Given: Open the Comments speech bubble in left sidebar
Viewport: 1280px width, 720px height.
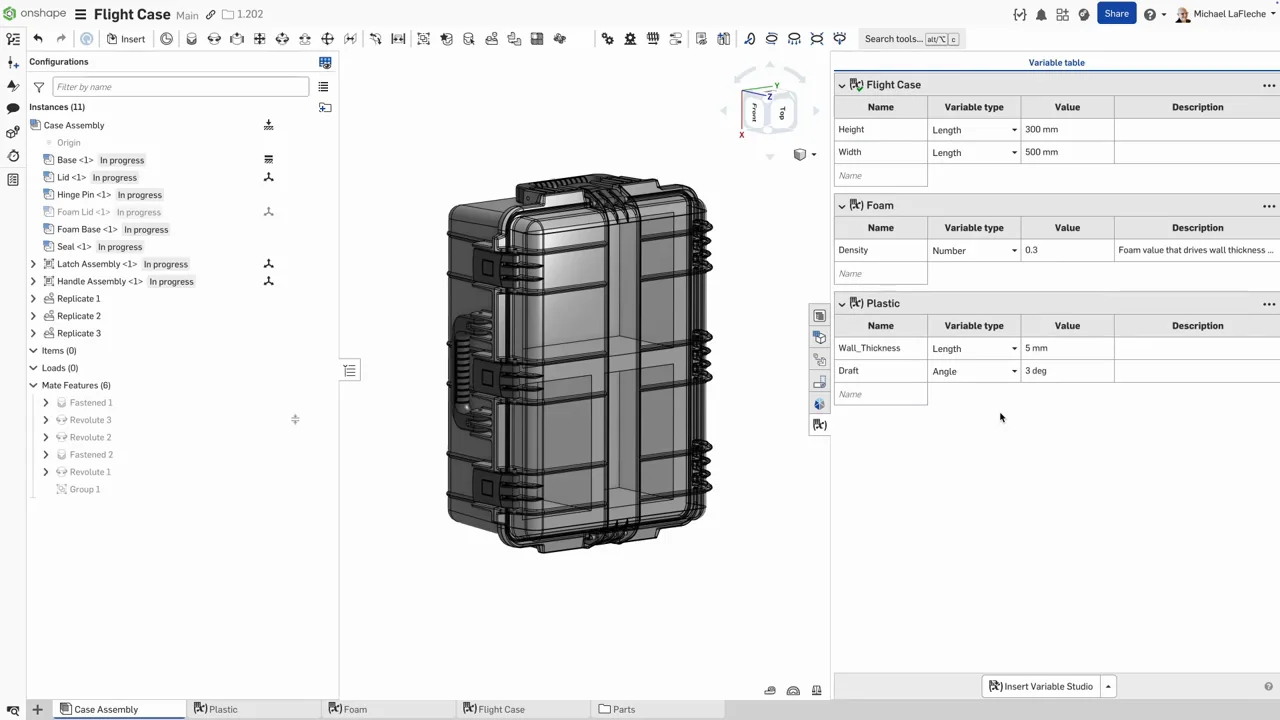Looking at the screenshot, I should coord(13,108).
